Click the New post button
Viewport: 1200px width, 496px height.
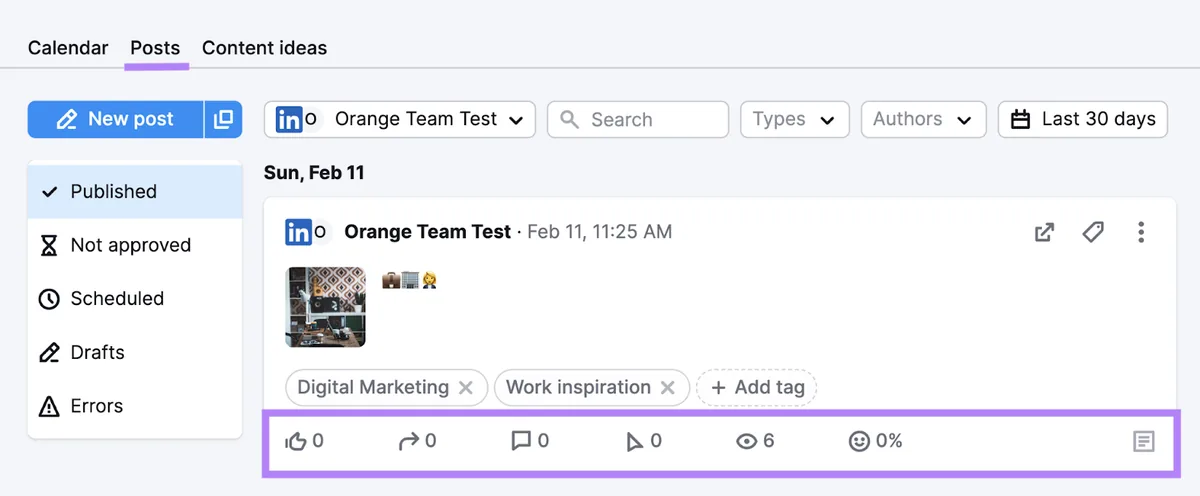[x=115, y=119]
